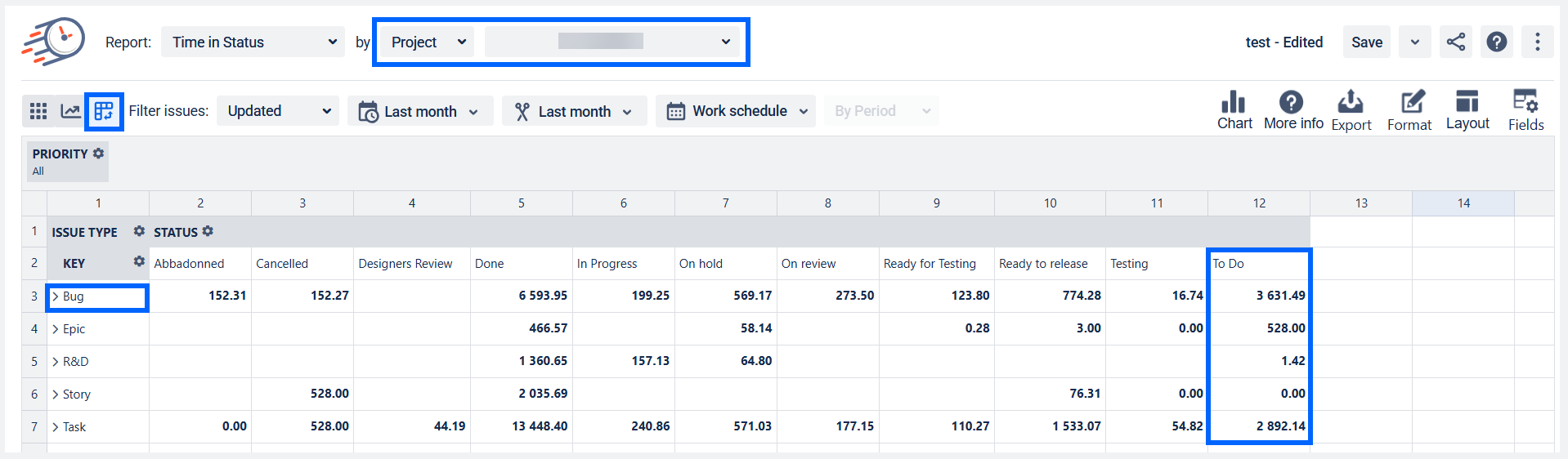This screenshot has width=1568, height=459.
Task: Open the Report type dropdown Time in Status
Action: [253, 42]
